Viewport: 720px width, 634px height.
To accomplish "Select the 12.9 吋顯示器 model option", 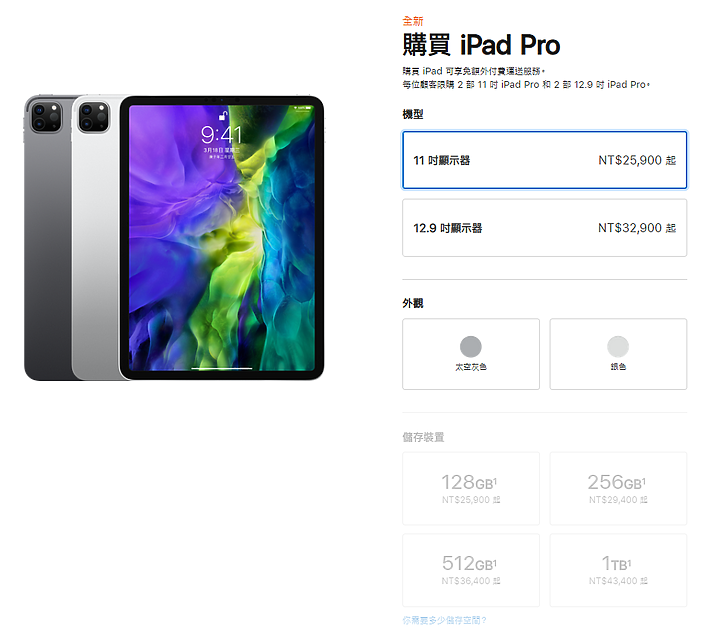I will (x=545, y=228).
